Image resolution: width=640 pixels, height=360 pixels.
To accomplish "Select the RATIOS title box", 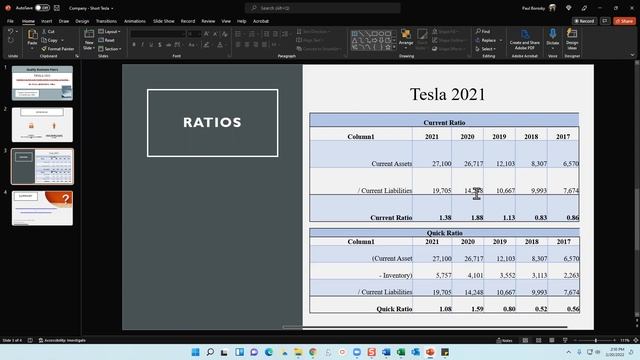I will coord(212,122).
